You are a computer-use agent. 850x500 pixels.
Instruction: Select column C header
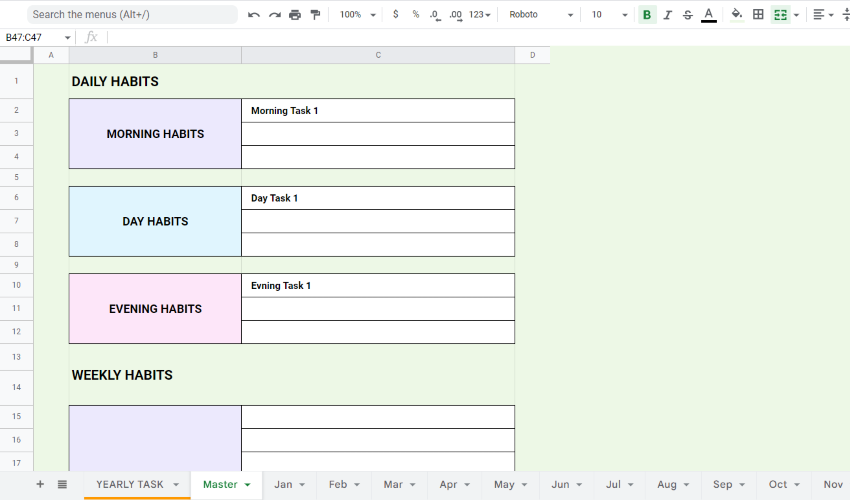point(378,55)
